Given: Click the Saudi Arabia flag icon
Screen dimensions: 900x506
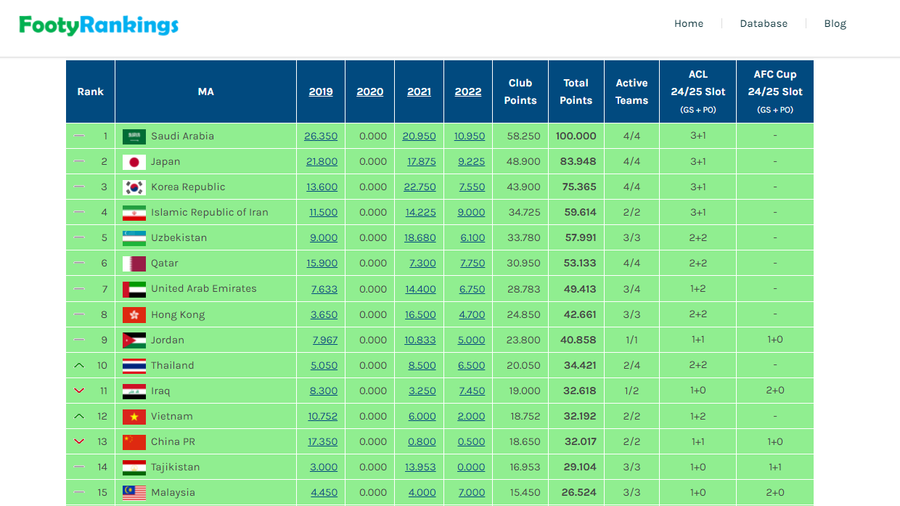Looking at the screenshot, I should tap(134, 136).
